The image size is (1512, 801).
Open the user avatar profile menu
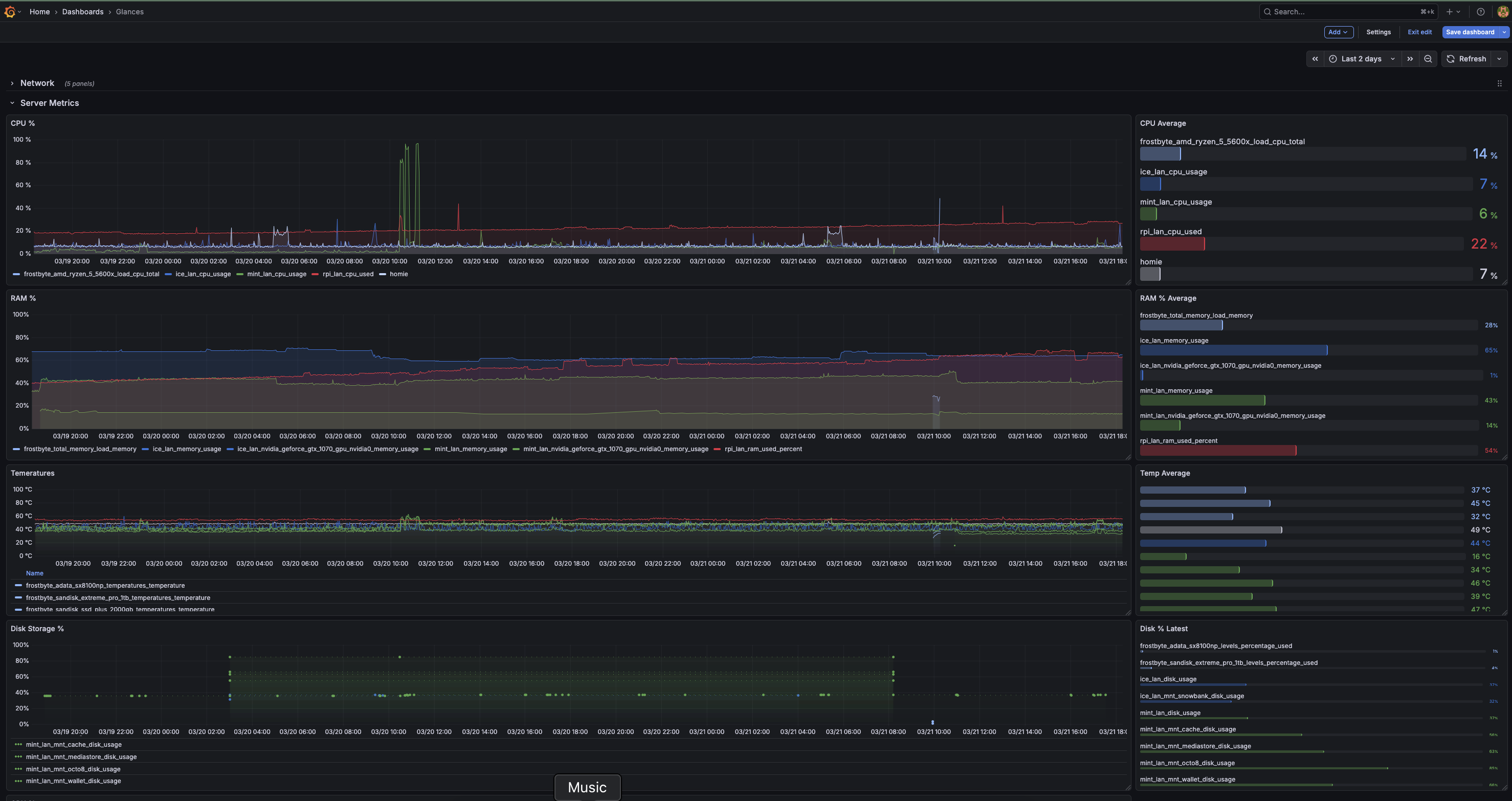pos(1503,12)
